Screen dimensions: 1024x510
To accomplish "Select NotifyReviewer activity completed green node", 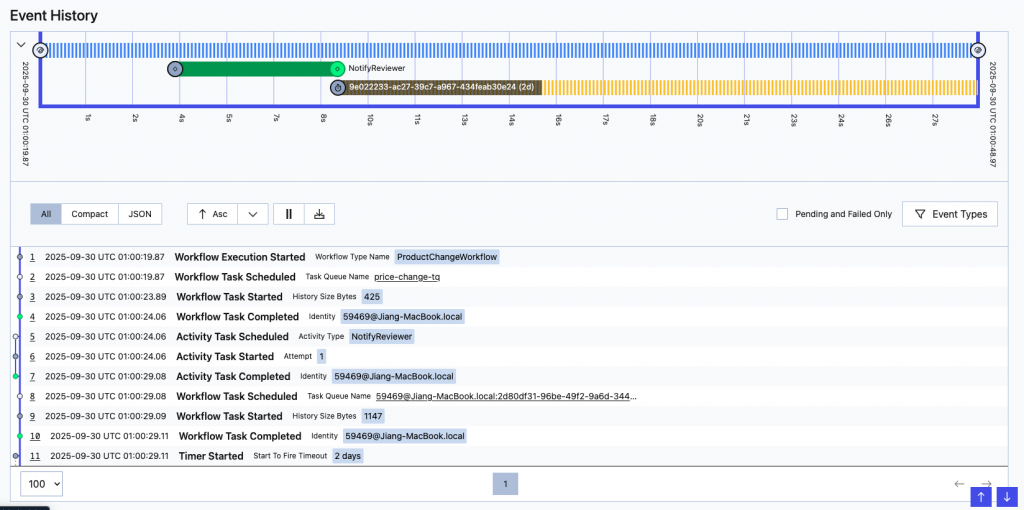I will click(x=337, y=69).
